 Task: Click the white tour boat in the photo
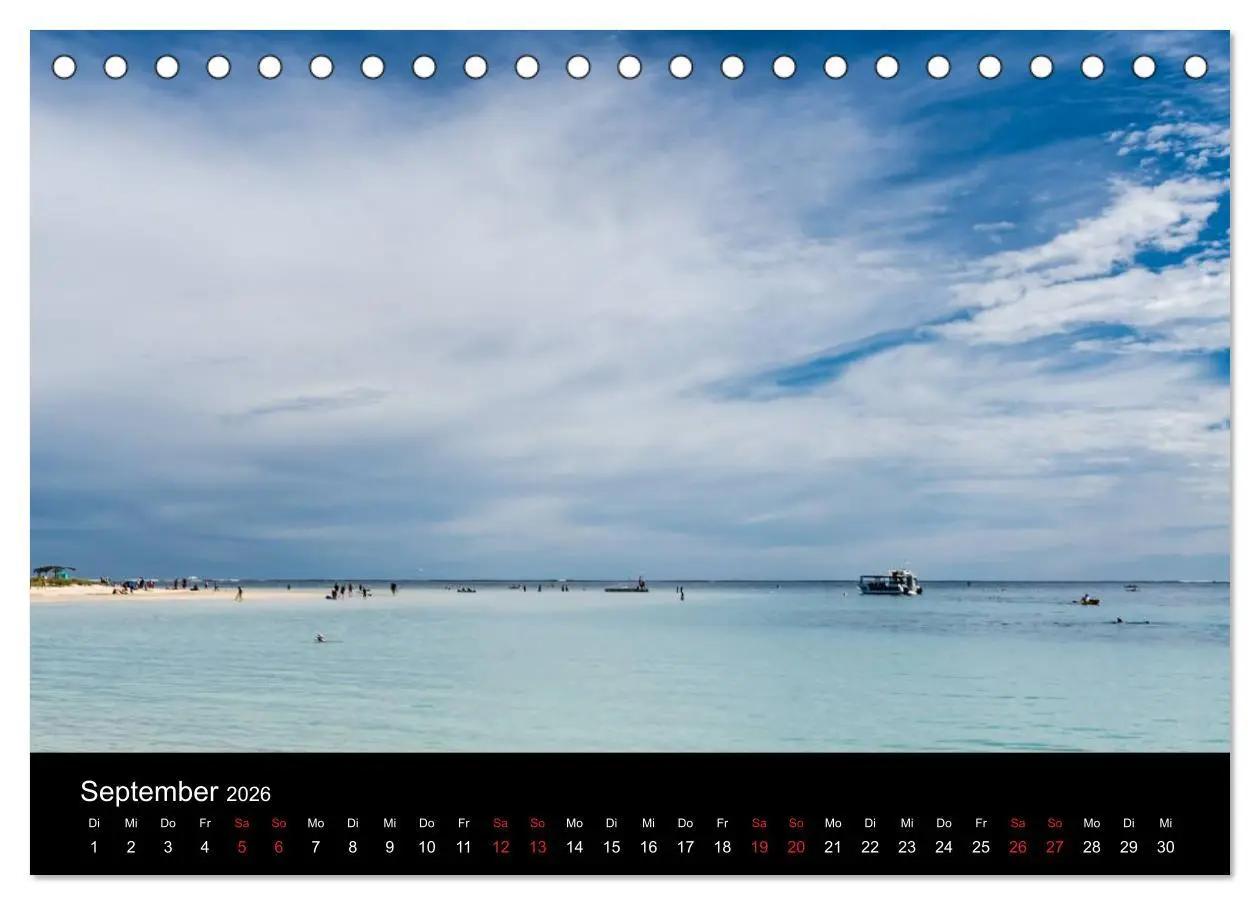[x=890, y=583]
